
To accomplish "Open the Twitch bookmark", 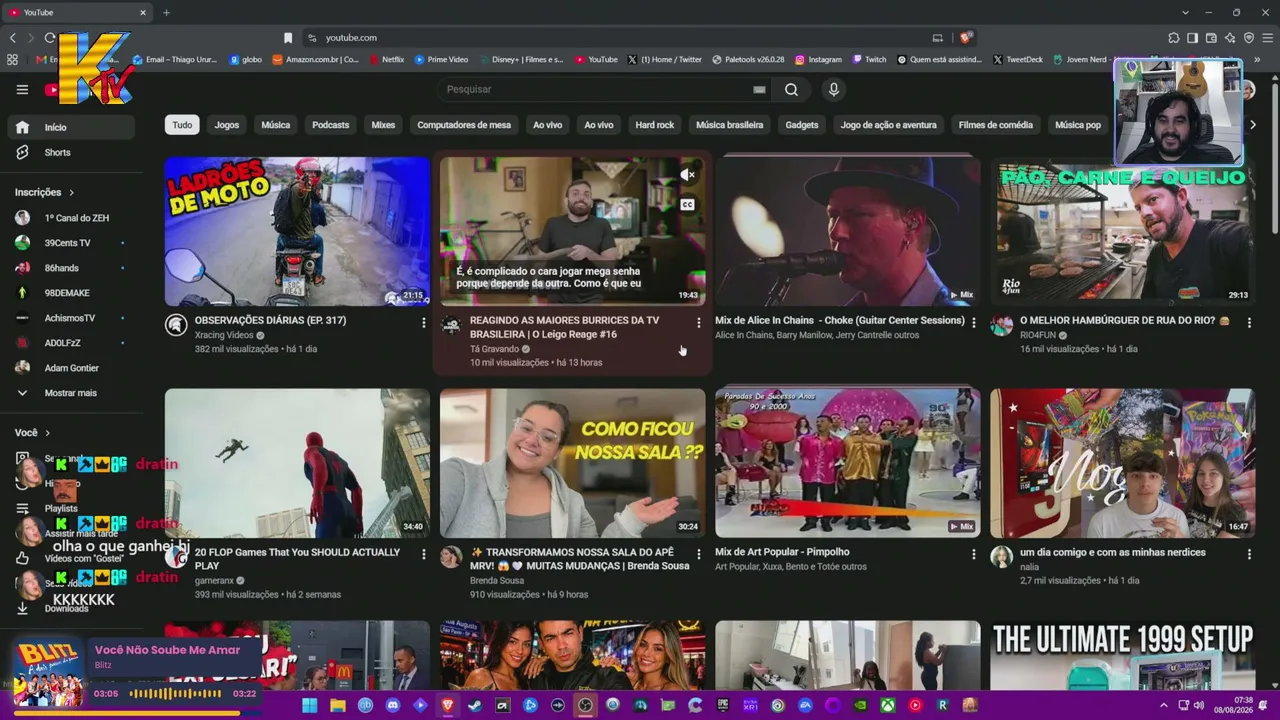I will click(x=870, y=59).
